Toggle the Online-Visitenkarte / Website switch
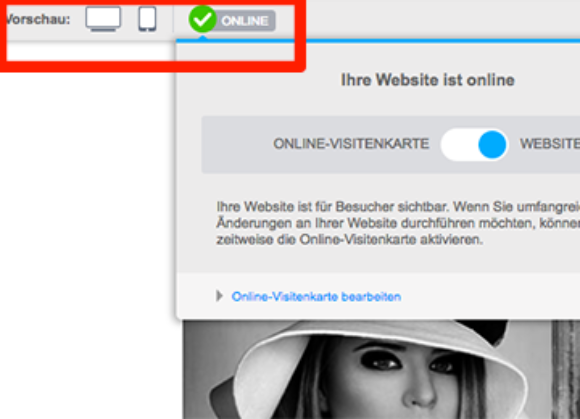The image size is (580, 419). [x=475, y=145]
